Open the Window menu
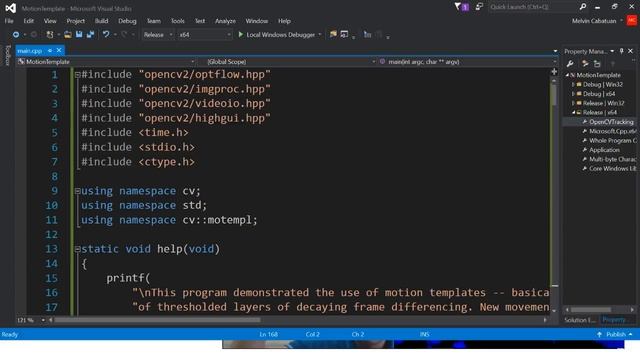Viewport: 640px width, 360px height. coord(257,21)
